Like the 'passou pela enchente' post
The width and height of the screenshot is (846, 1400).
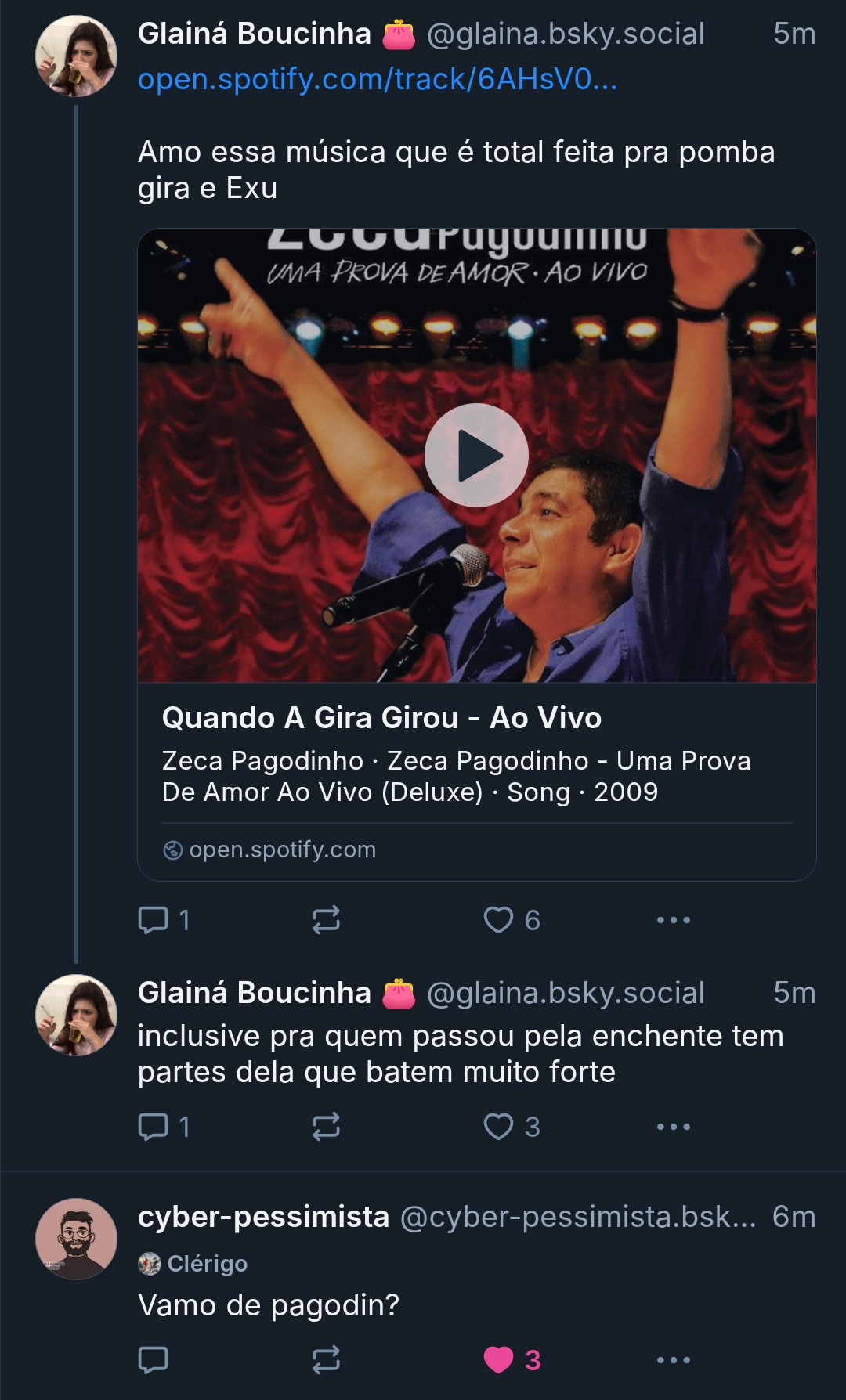tap(499, 1127)
